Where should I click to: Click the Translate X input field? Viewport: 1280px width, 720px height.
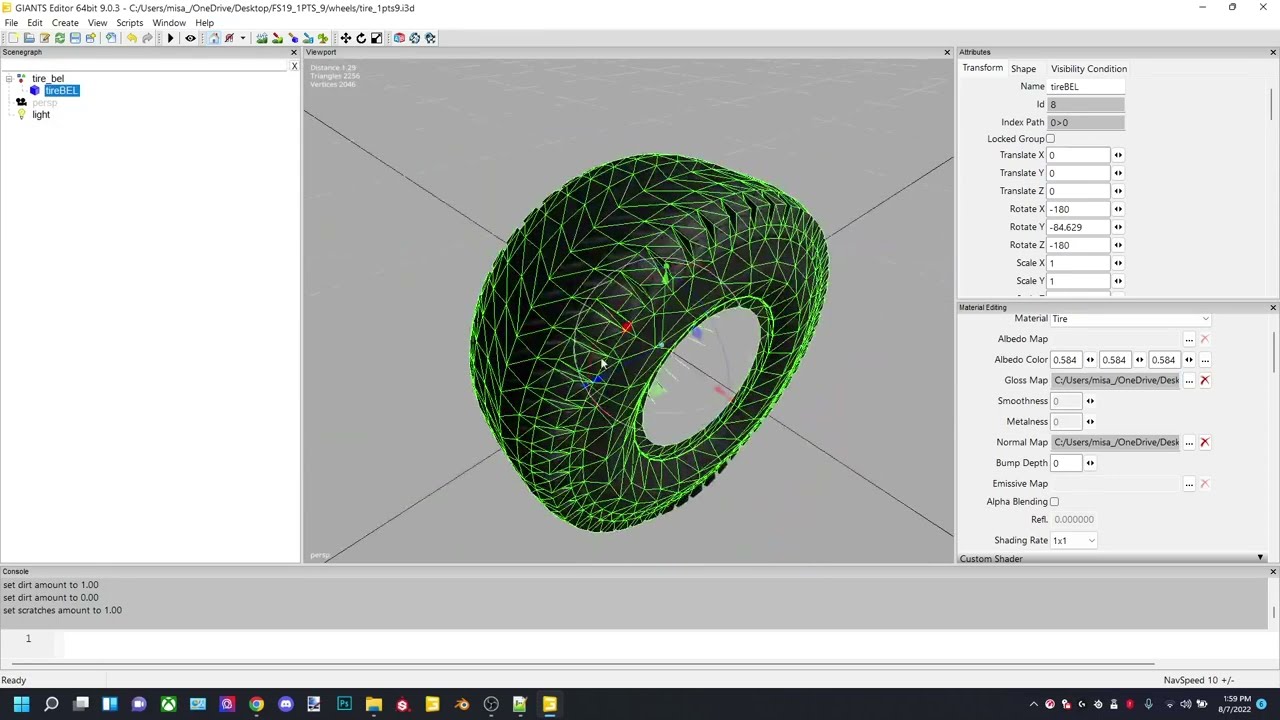click(1078, 155)
